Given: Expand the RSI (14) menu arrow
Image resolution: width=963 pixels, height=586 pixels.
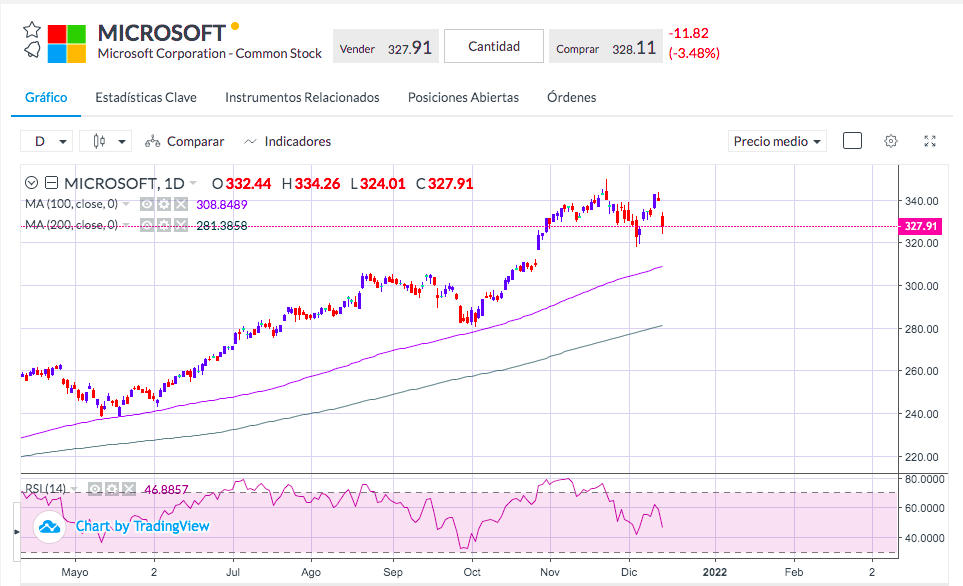Looking at the screenshot, I should coord(74,489).
